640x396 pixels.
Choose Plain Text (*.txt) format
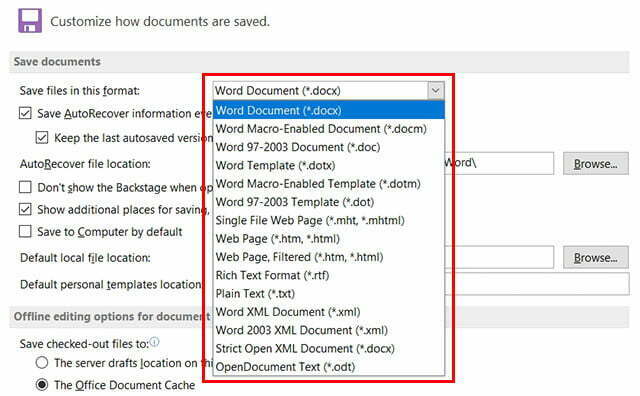point(329,294)
